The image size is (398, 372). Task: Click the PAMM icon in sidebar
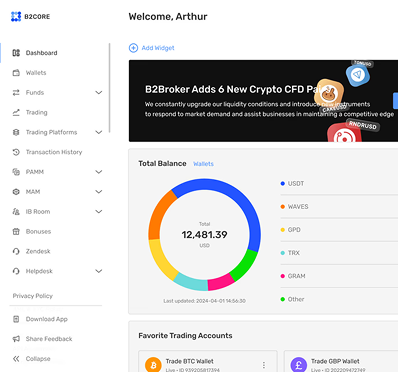coord(16,172)
